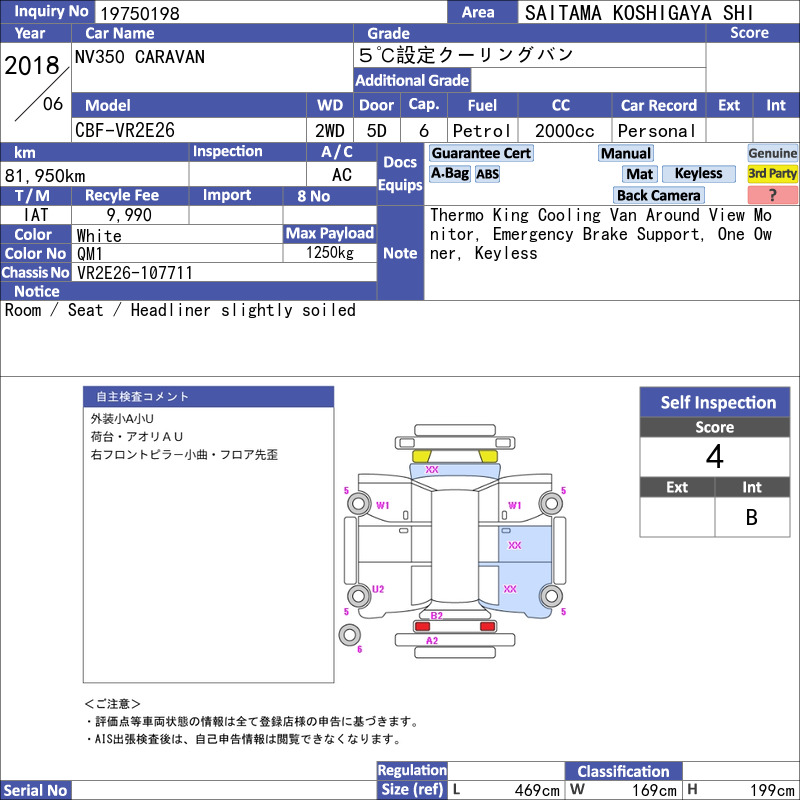Viewport: 800px width, 800px height.
Task: Click the XX mark on windshield
Action: click(x=432, y=469)
